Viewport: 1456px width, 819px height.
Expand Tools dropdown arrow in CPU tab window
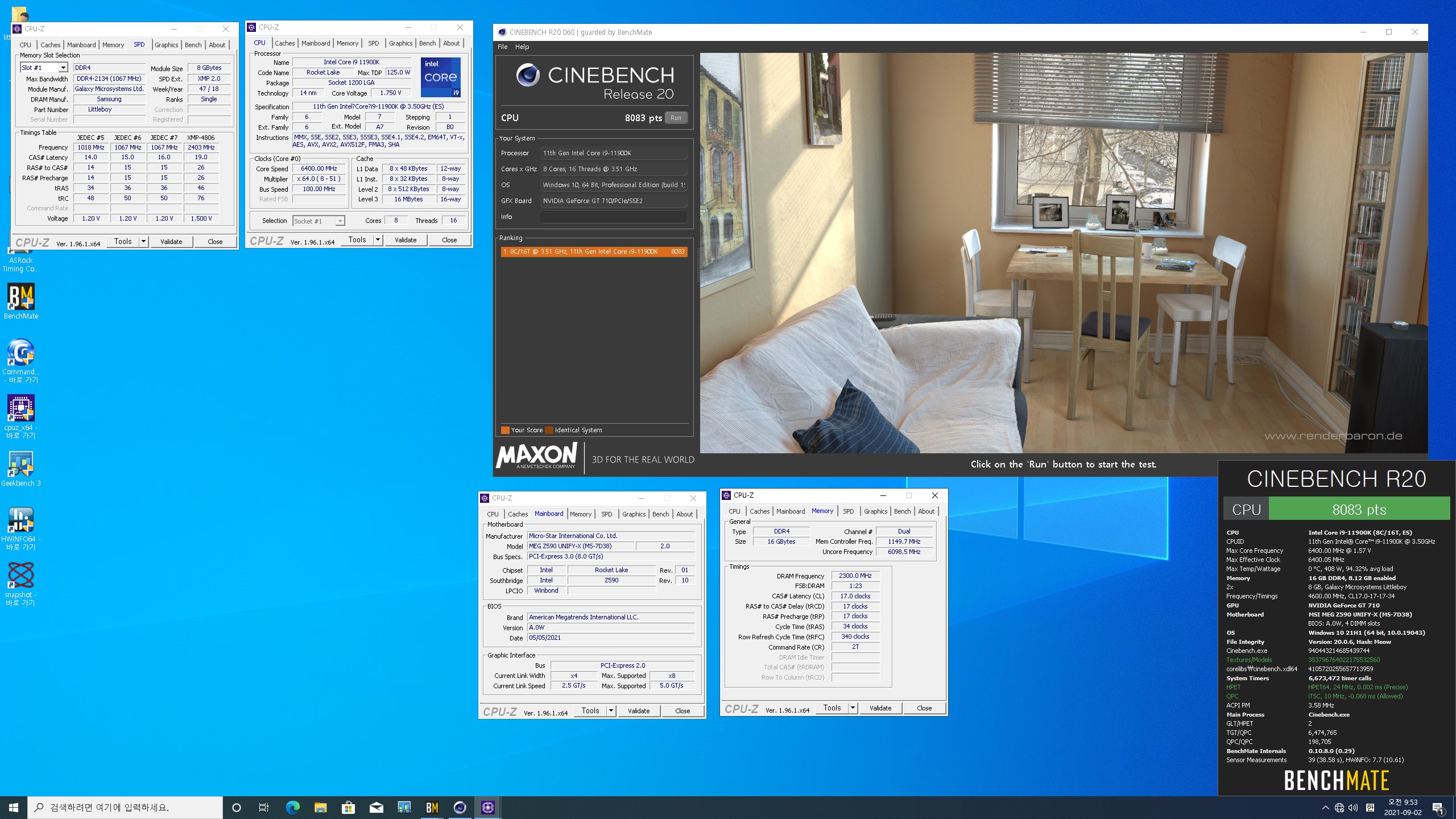(x=378, y=240)
